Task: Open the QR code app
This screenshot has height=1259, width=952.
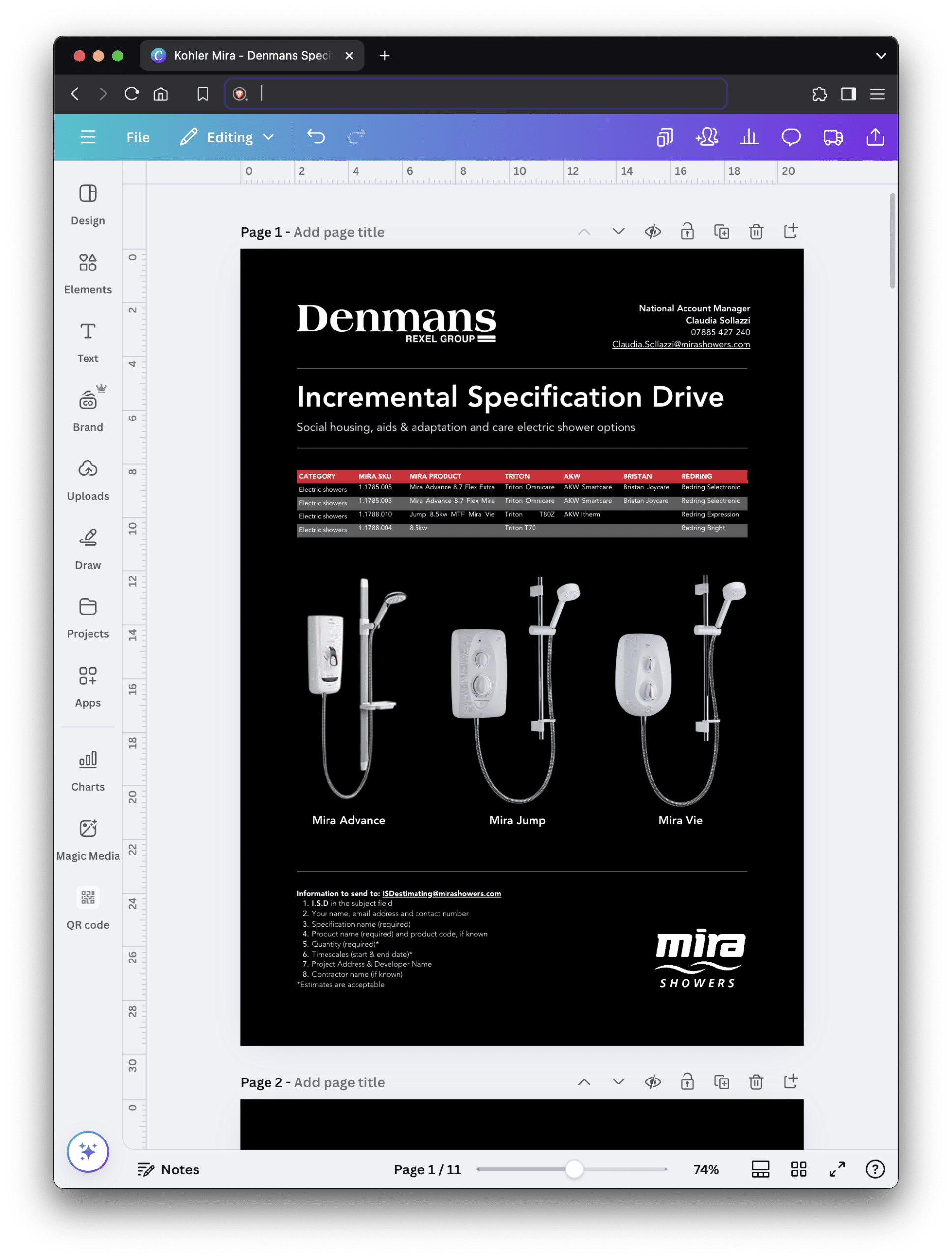Action: tap(88, 908)
